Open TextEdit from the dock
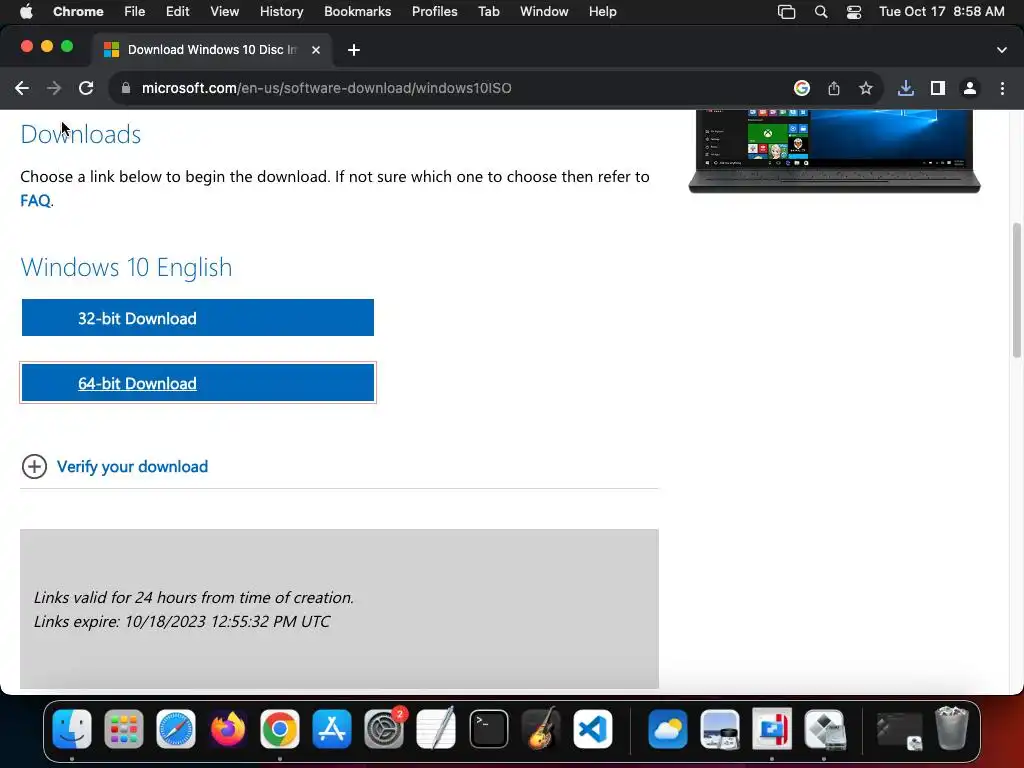Screen dimensions: 1024x768 [x=436, y=729]
